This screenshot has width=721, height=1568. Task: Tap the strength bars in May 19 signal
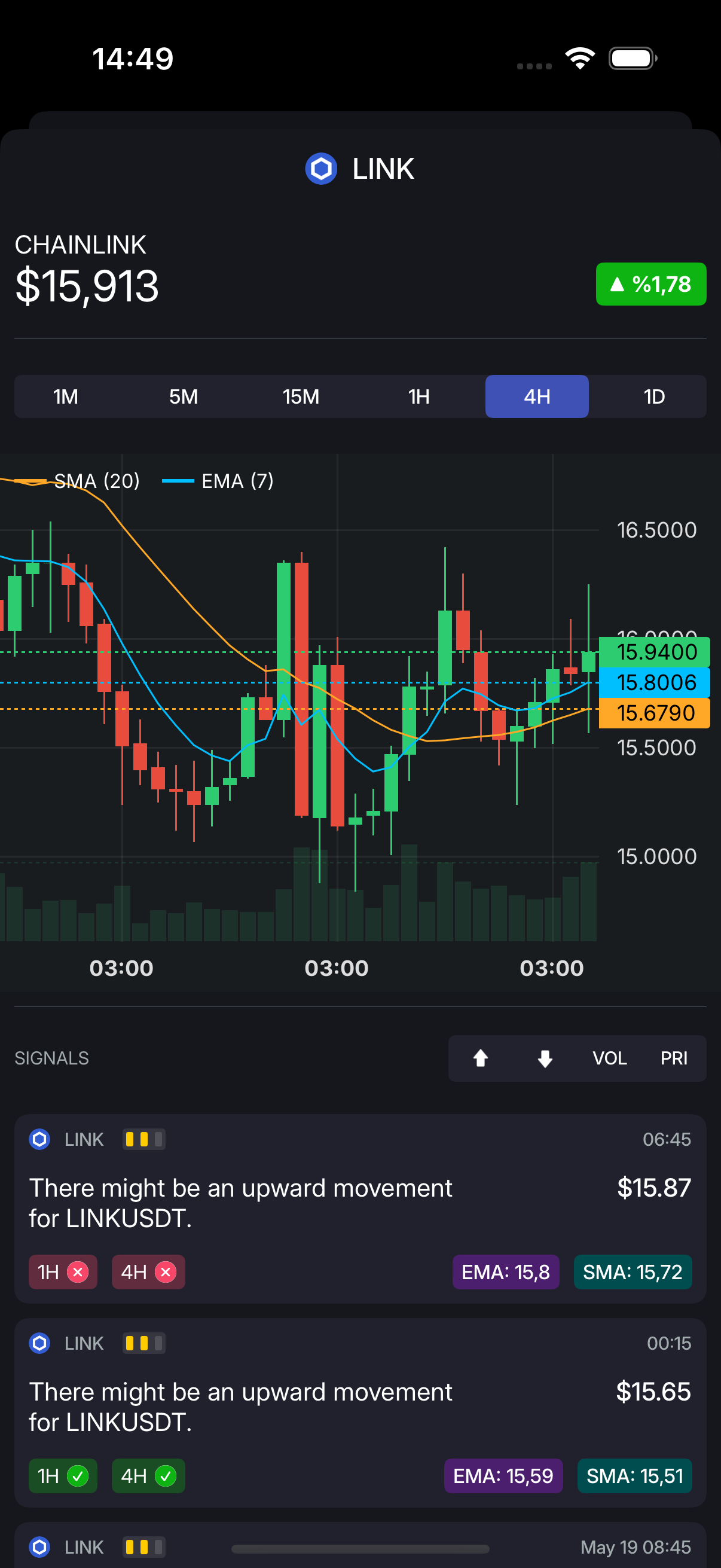(144, 1546)
